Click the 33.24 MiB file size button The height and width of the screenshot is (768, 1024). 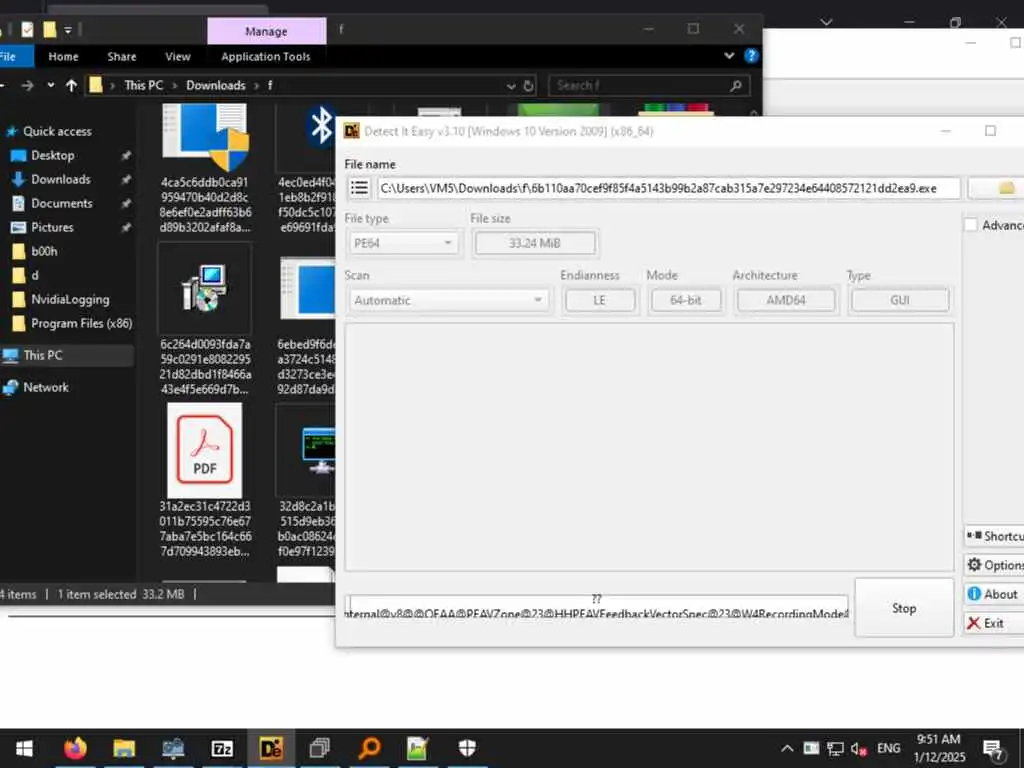535,244
